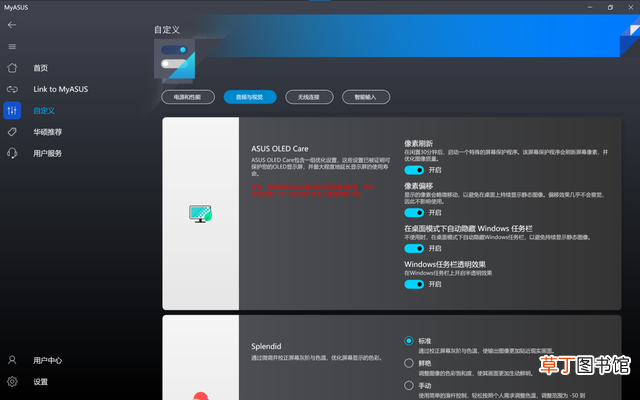Click the 在桌面模式下自动隐藏 Windows 任务栏 heading
Viewport: 640px width, 400px height.
(x=468, y=229)
